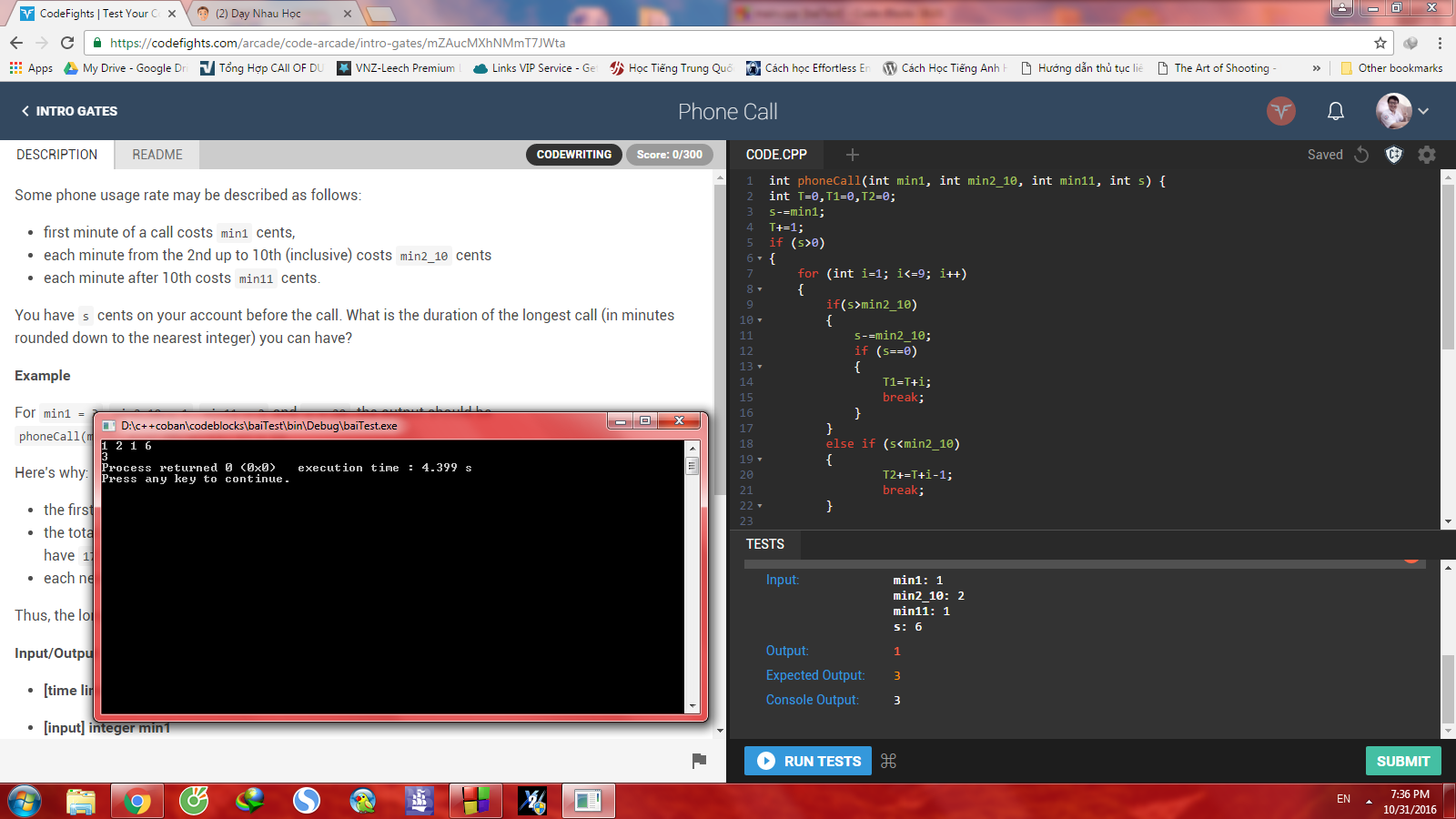Screen dimensions: 1456x819
Task: Open the keyboard shortcuts command icon
Action: (889, 761)
